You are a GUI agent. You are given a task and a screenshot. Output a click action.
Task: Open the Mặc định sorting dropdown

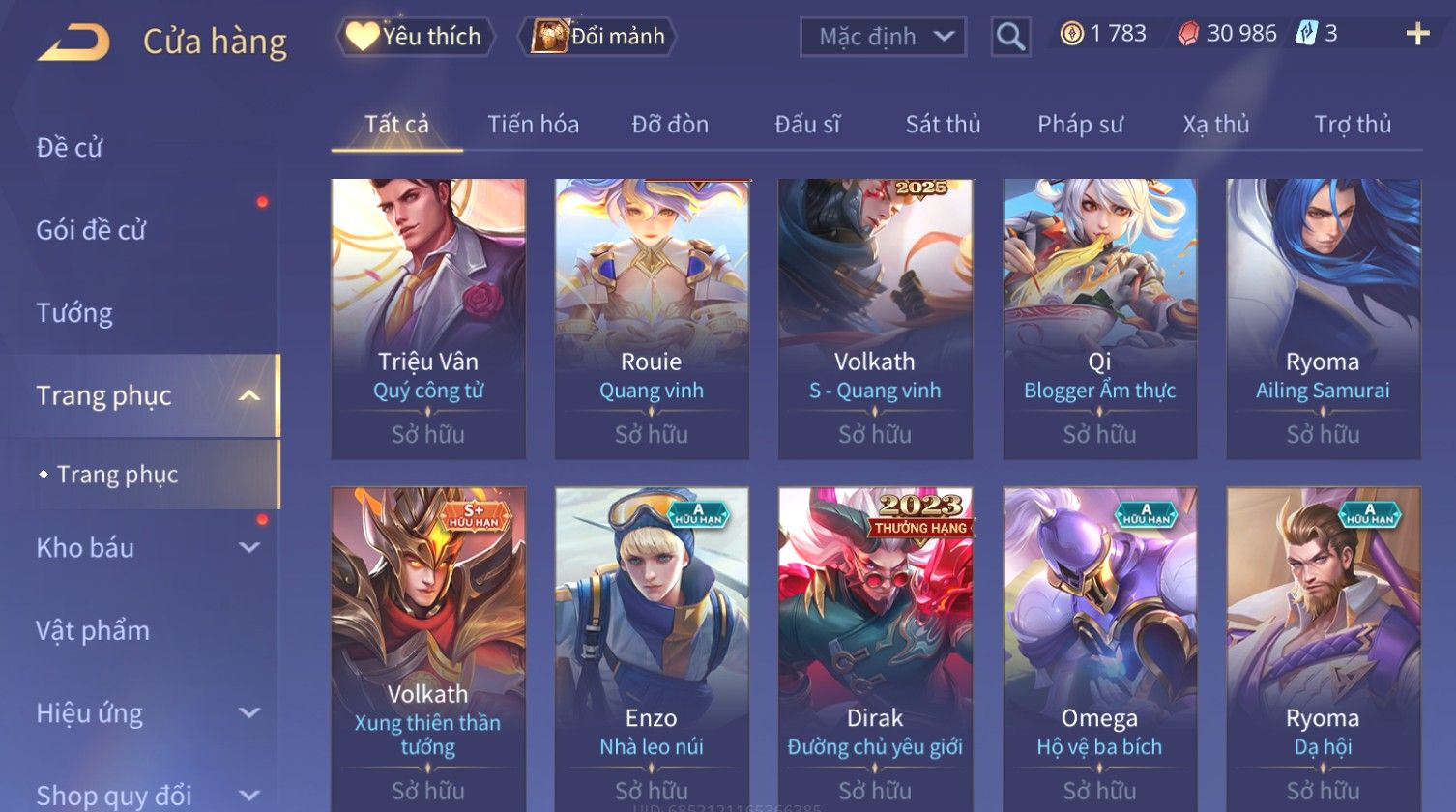click(x=884, y=37)
